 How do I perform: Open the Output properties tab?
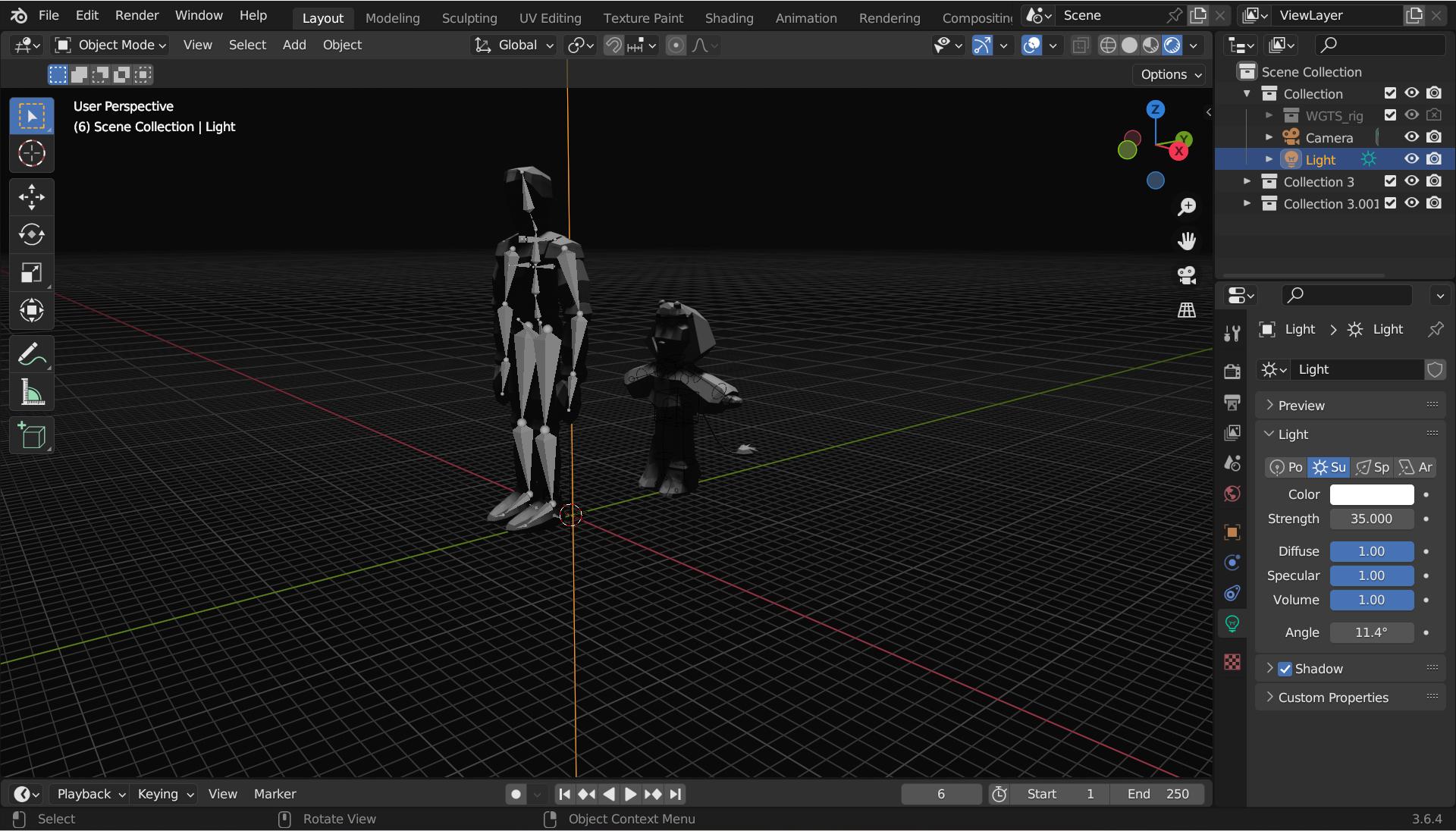[x=1232, y=402]
